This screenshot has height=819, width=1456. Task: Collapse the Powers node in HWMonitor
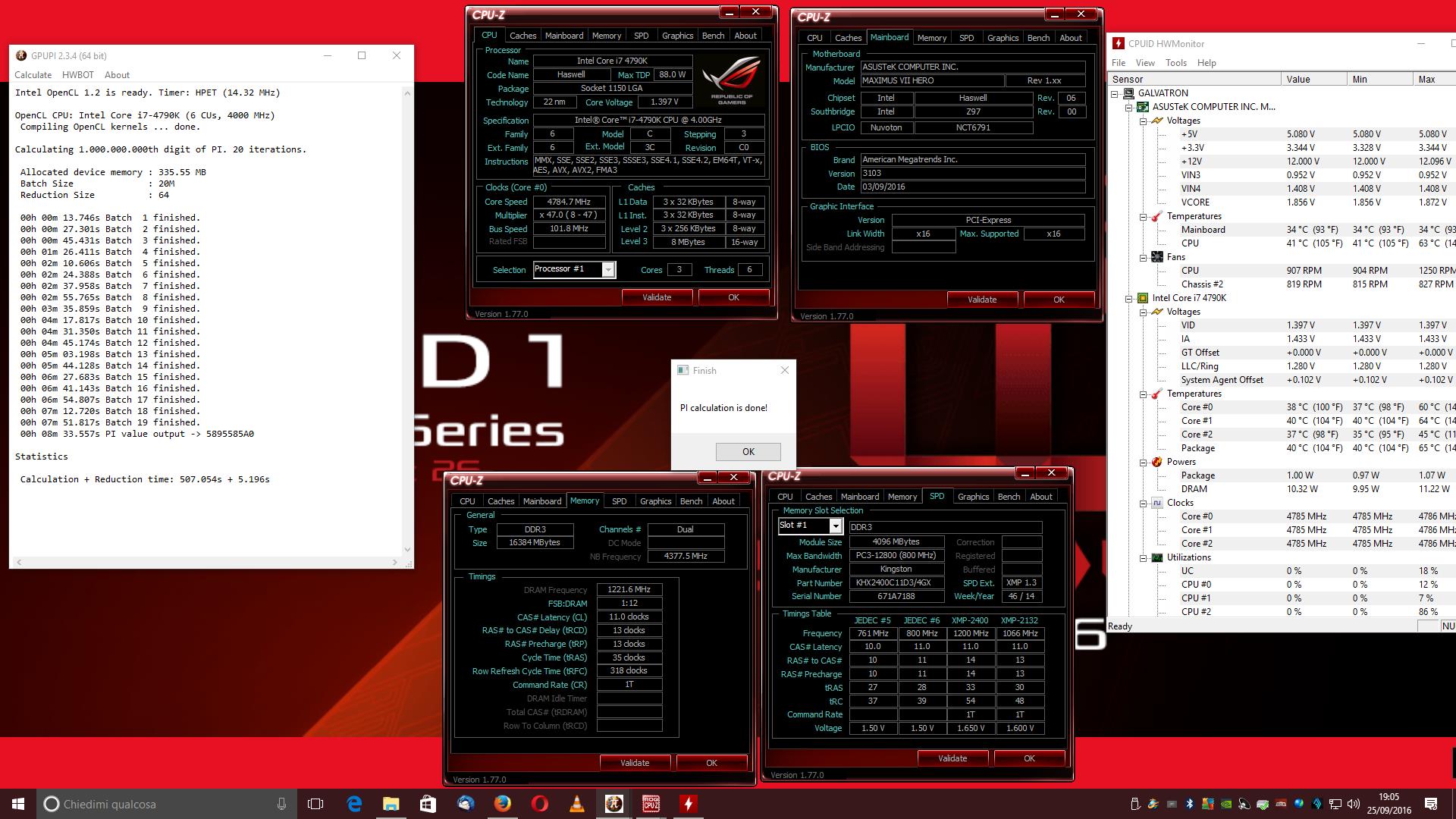coord(1143,462)
